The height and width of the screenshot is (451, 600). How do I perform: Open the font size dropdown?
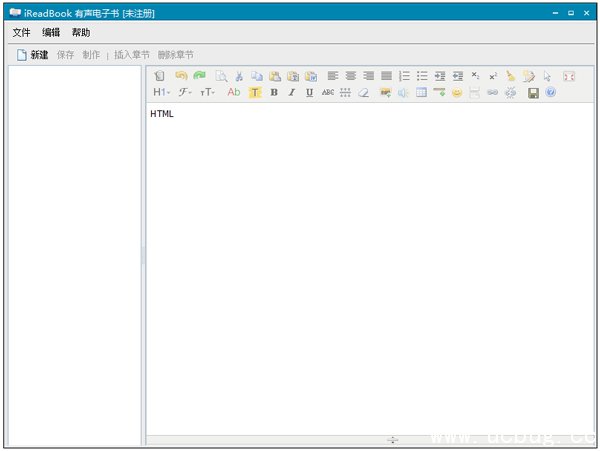pos(207,92)
